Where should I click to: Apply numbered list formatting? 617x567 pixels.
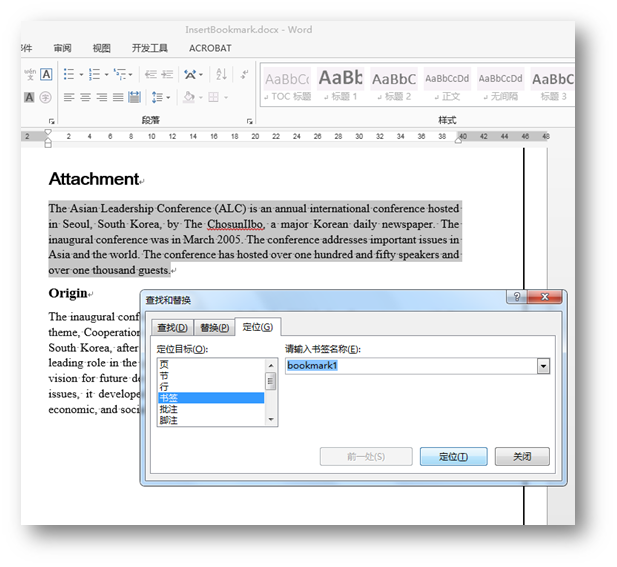point(94,74)
